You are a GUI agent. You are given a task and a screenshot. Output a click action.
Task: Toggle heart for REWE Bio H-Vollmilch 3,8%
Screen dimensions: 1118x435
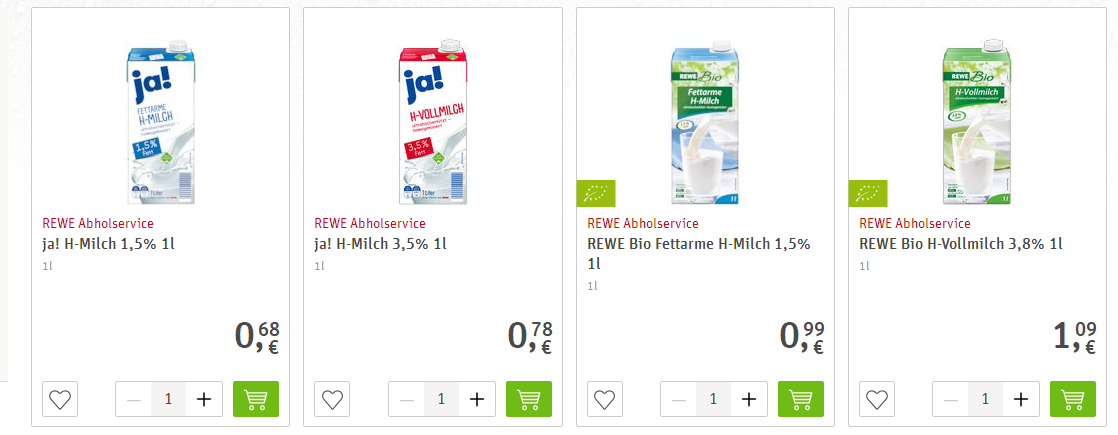click(877, 399)
